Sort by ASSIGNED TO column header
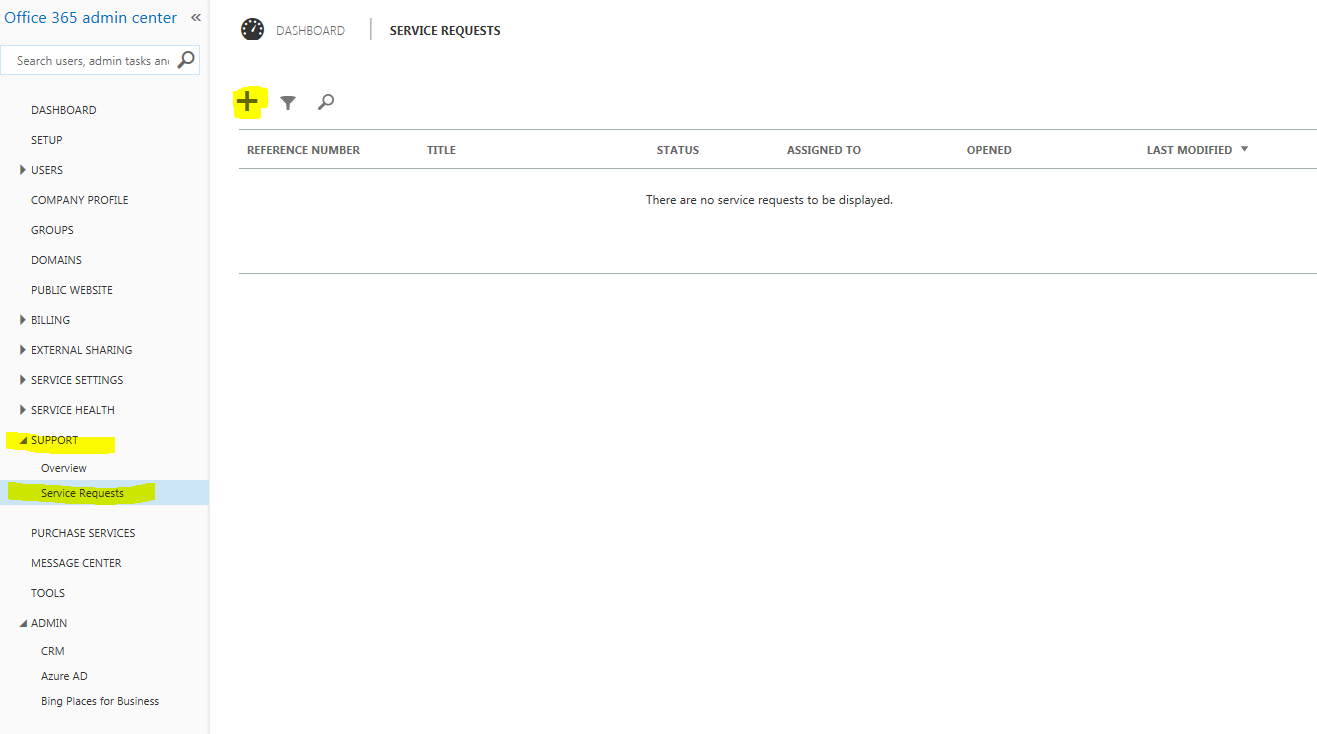This screenshot has width=1317, height=734. 824,150
